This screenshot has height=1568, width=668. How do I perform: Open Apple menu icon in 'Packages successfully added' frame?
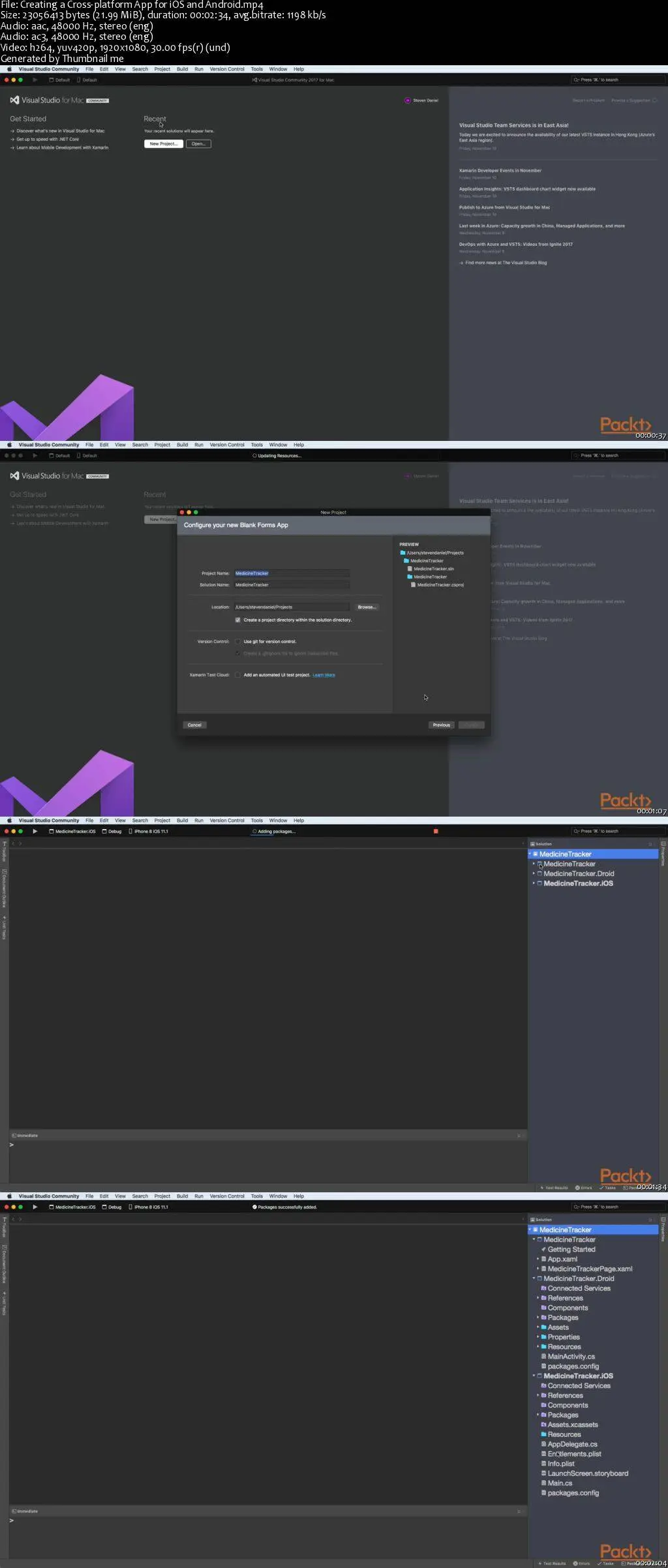[9, 1196]
